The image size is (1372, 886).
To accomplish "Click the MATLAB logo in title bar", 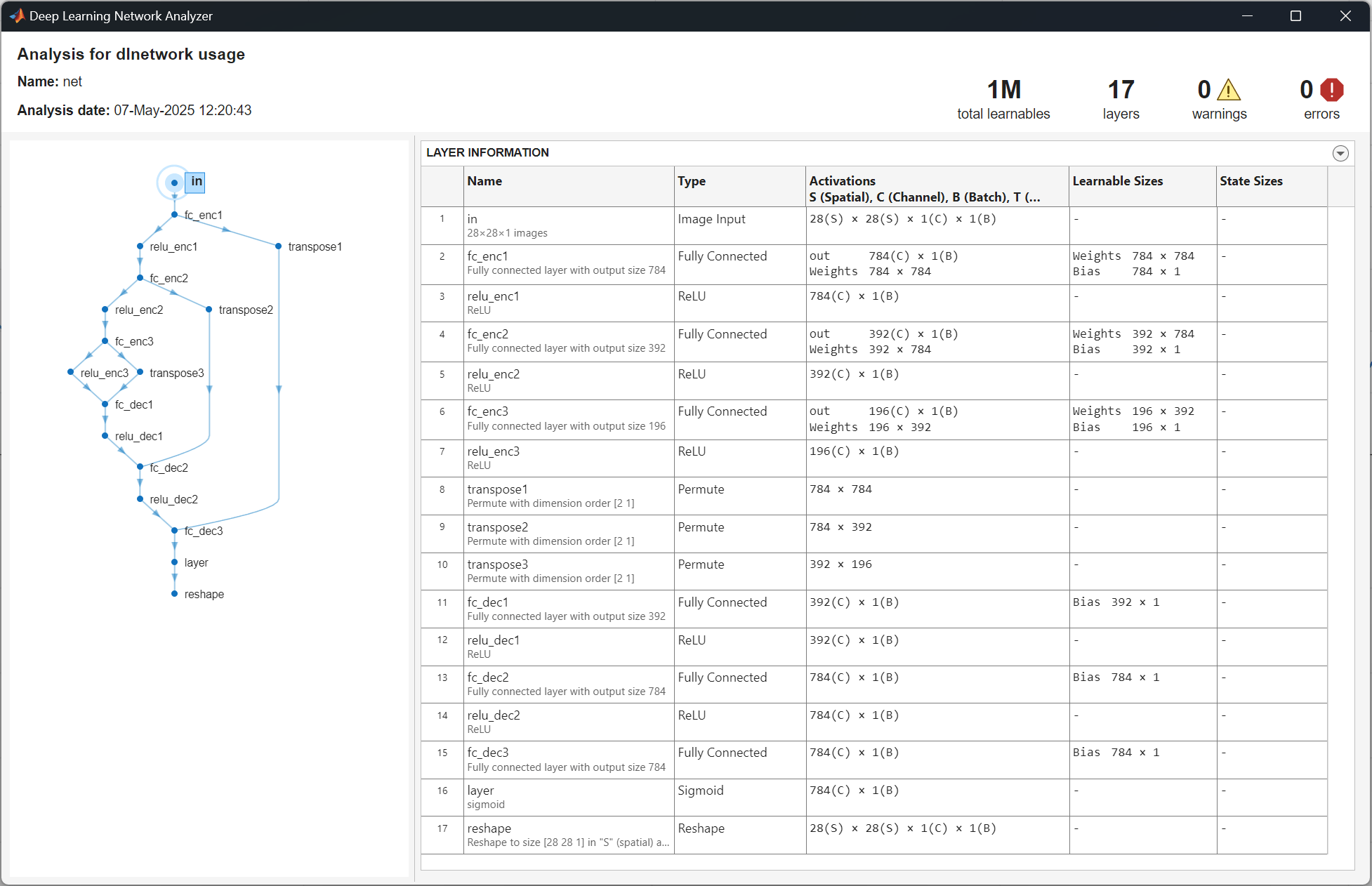I will [18, 15].
